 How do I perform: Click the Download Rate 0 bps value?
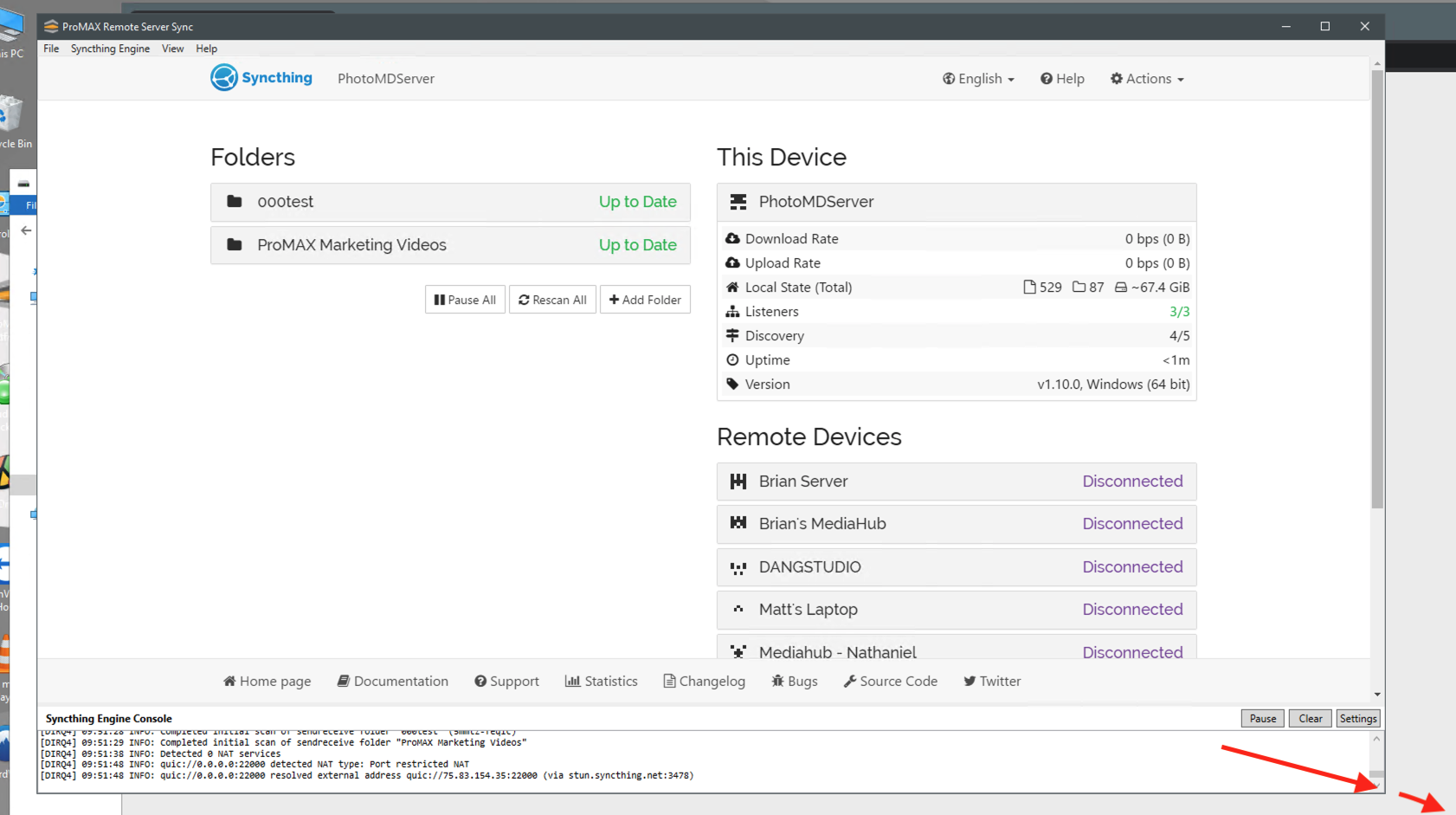coord(1156,239)
